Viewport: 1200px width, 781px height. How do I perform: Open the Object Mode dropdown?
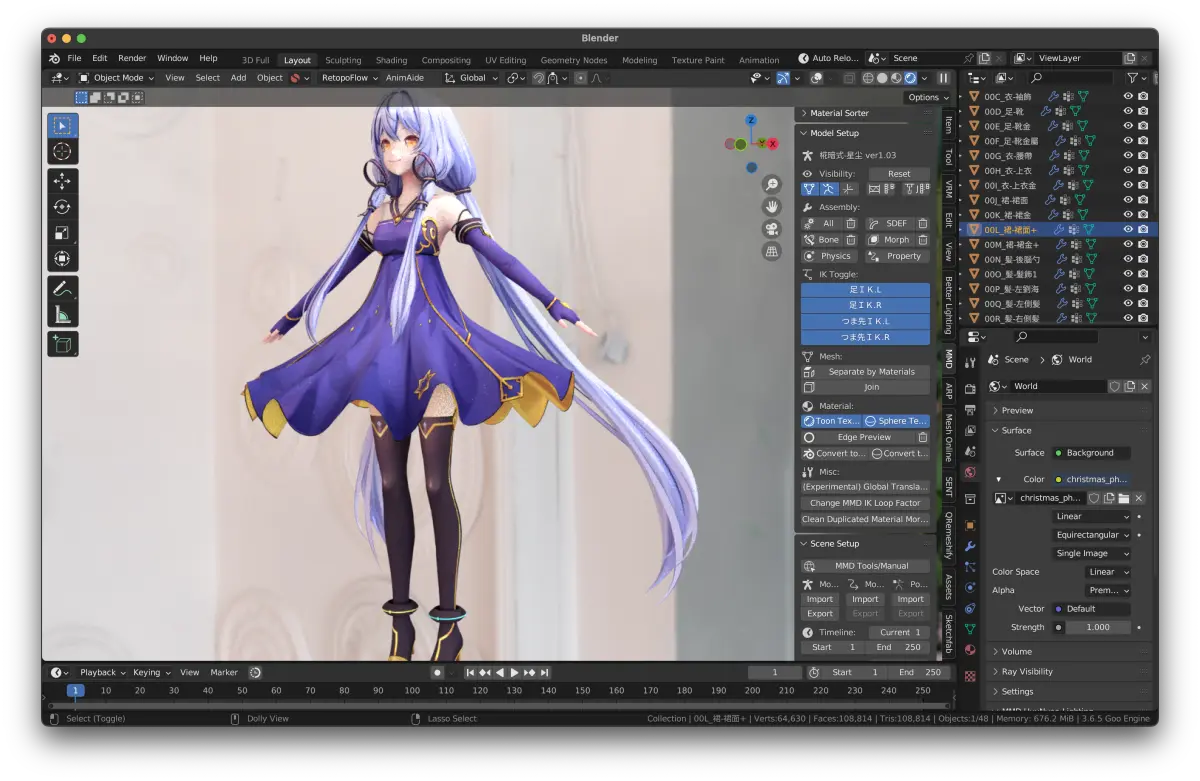click(x=117, y=78)
